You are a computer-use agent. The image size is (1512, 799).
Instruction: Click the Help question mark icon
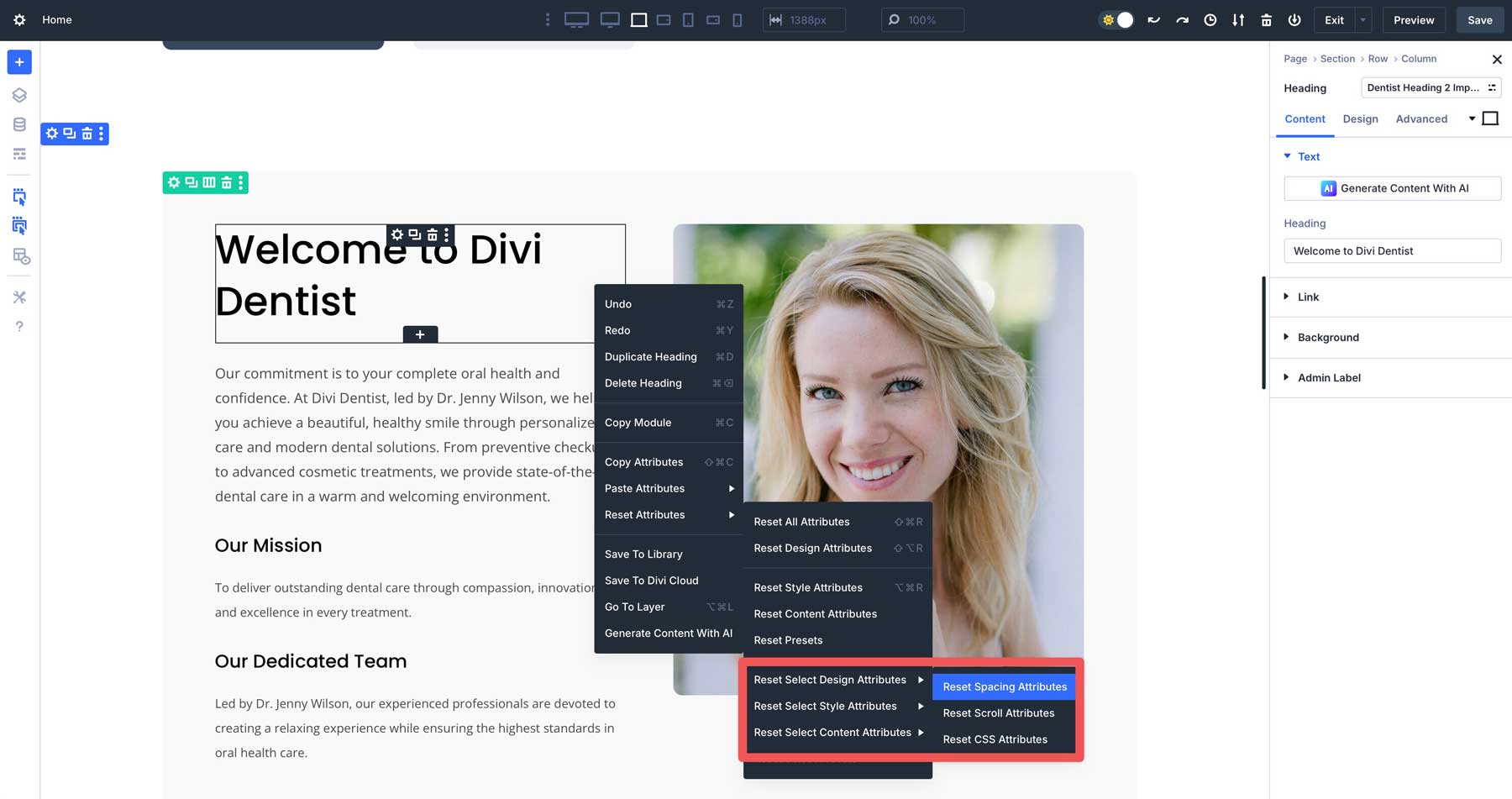(x=18, y=326)
